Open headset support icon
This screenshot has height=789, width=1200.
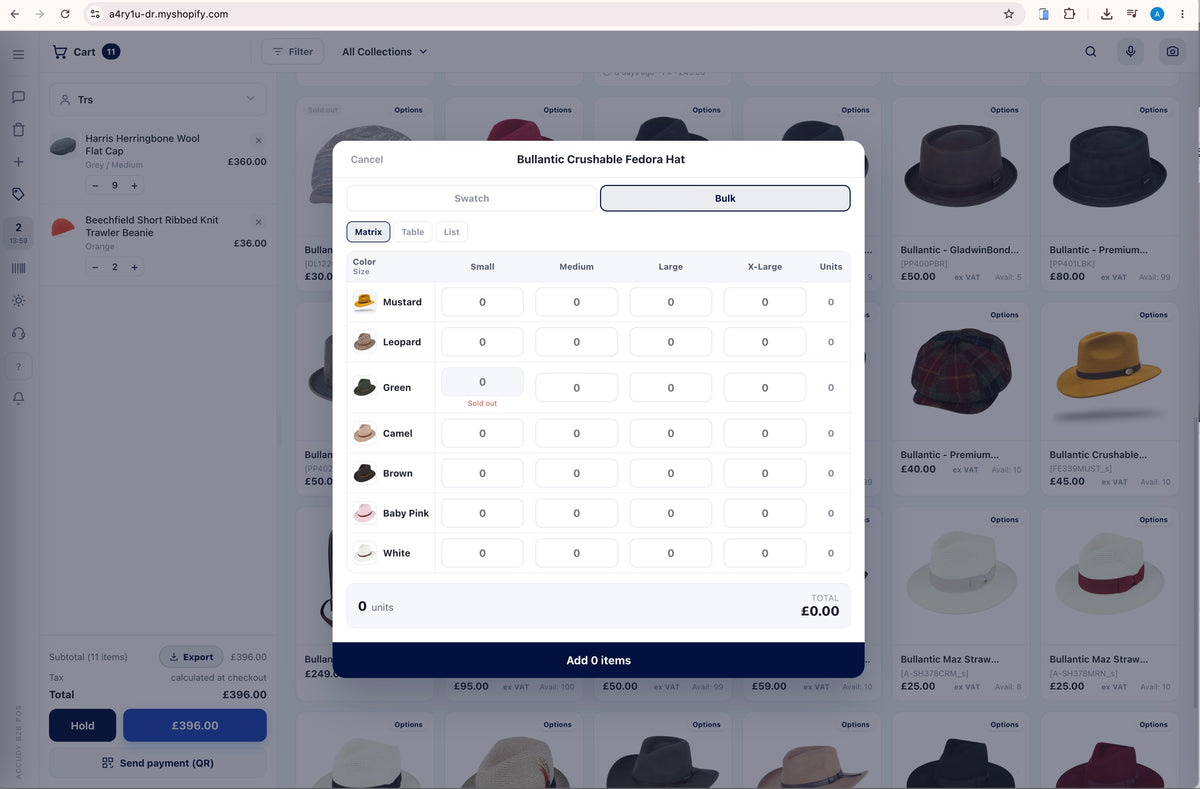click(x=18, y=333)
